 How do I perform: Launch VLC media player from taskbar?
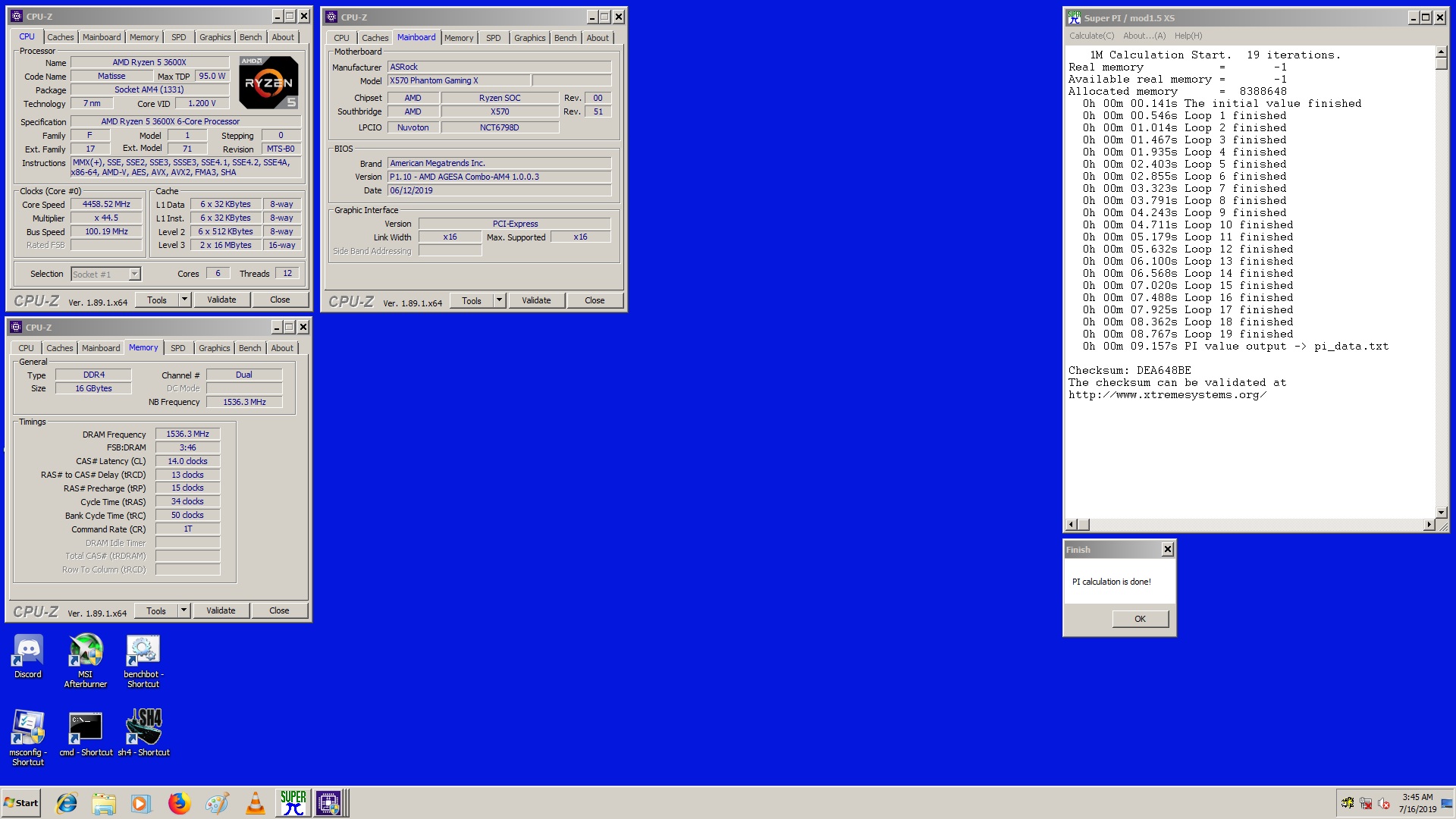pos(255,803)
